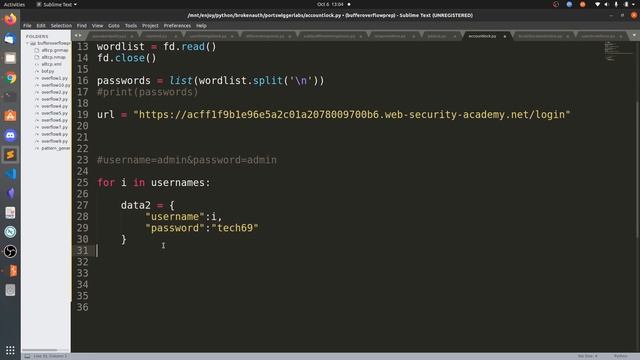Open the Tools menu
The width and height of the screenshot is (640, 360).
pyautogui.click(x=131, y=25)
